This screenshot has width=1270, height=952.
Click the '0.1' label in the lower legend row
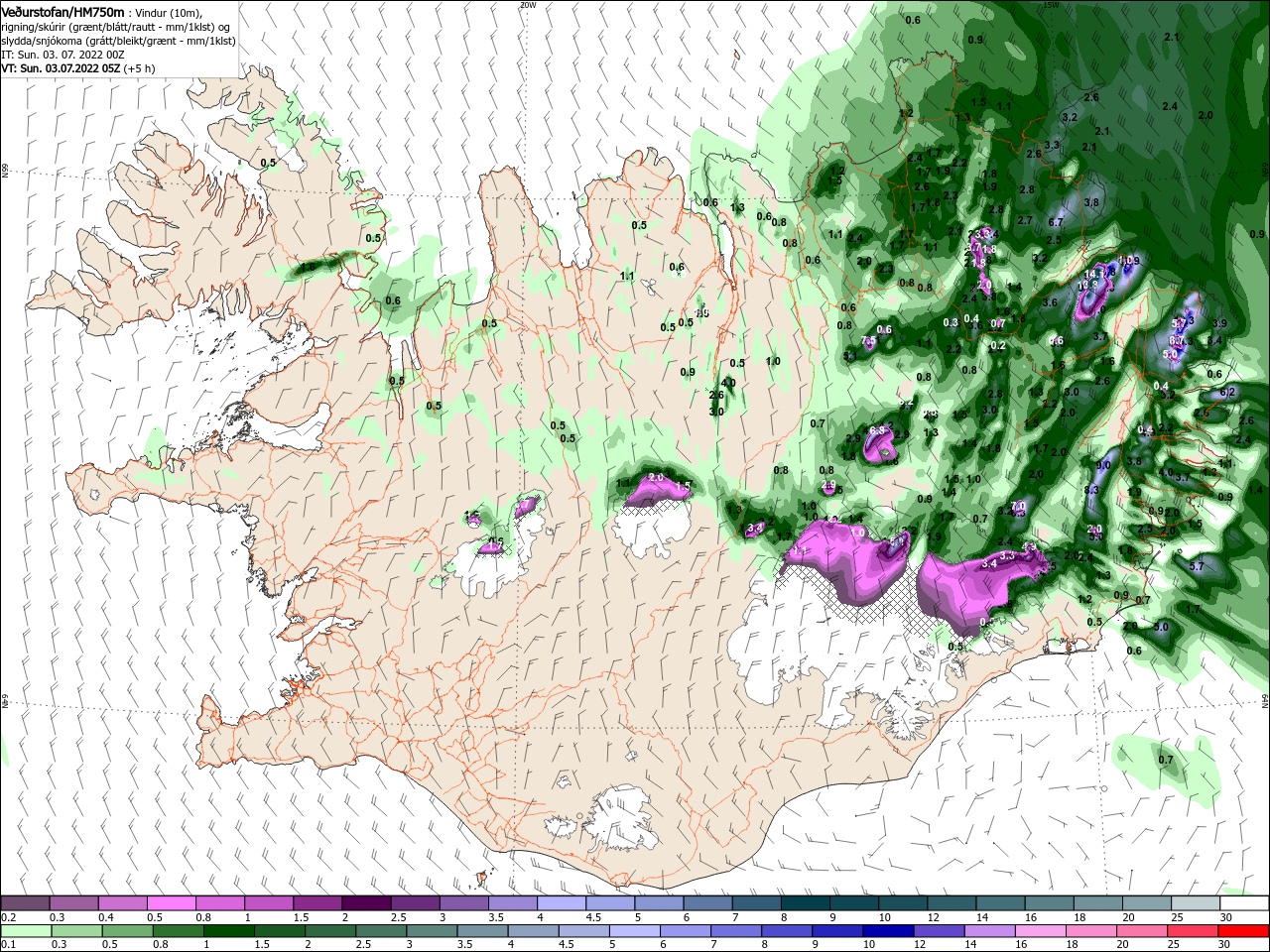8,945
